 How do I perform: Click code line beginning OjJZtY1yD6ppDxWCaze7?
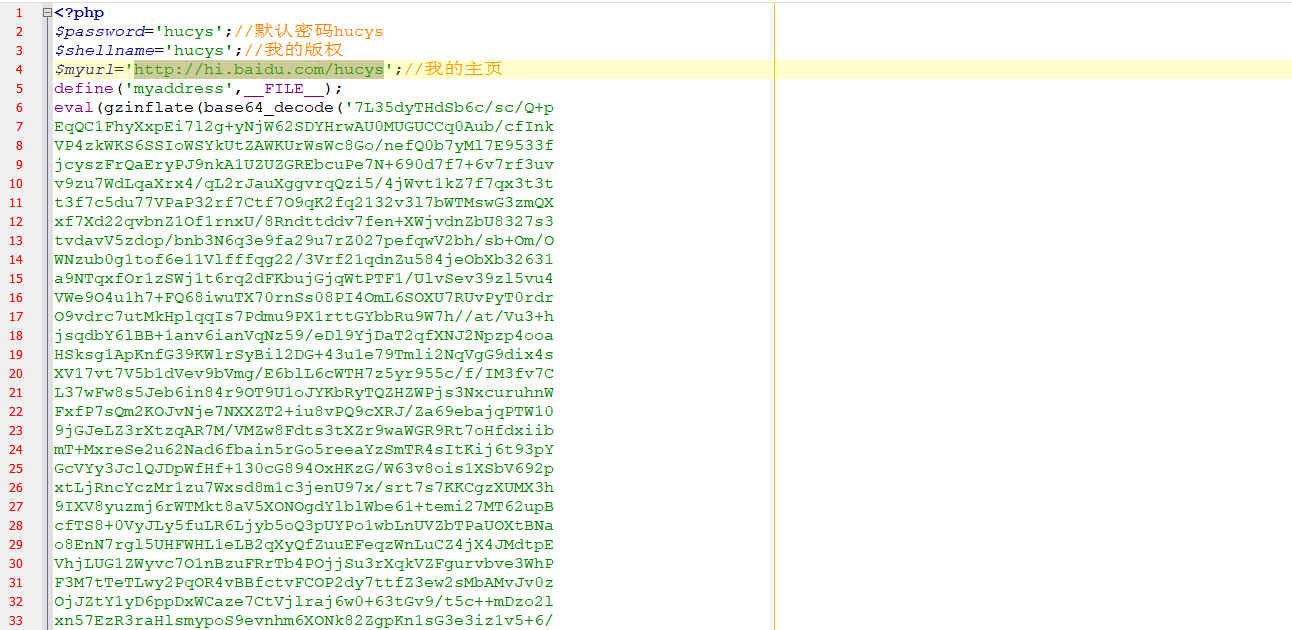click(x=304, y=602)
